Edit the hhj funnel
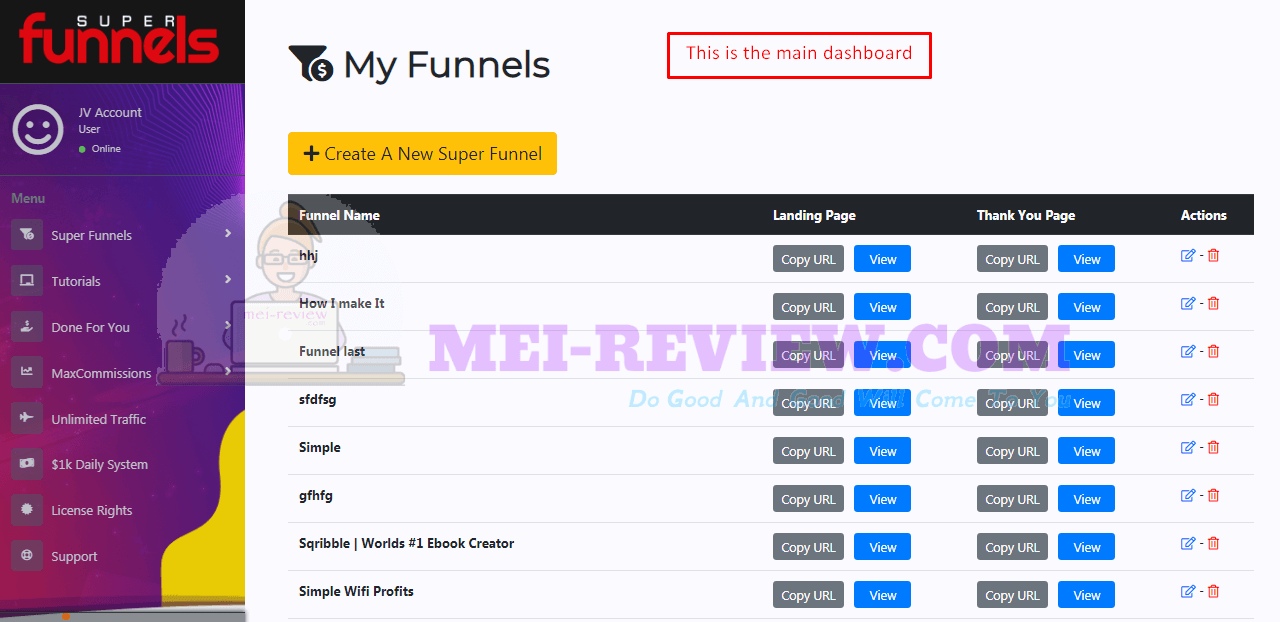Image resolution: width=1280 pixels, height=622 pixels. click(x=1188, y=256)
